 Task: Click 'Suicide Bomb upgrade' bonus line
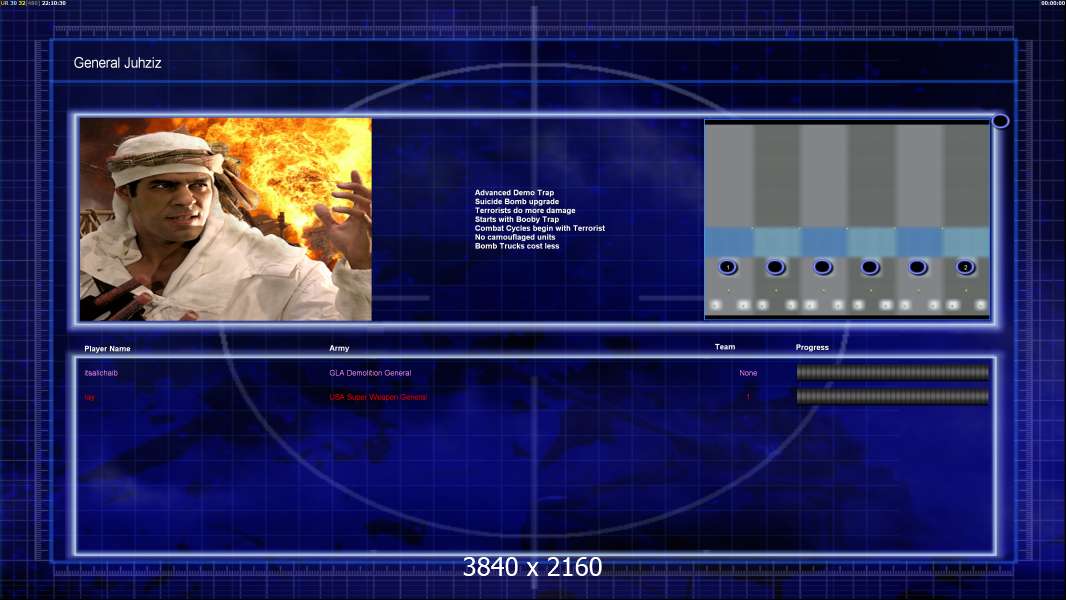pos(517,202)
